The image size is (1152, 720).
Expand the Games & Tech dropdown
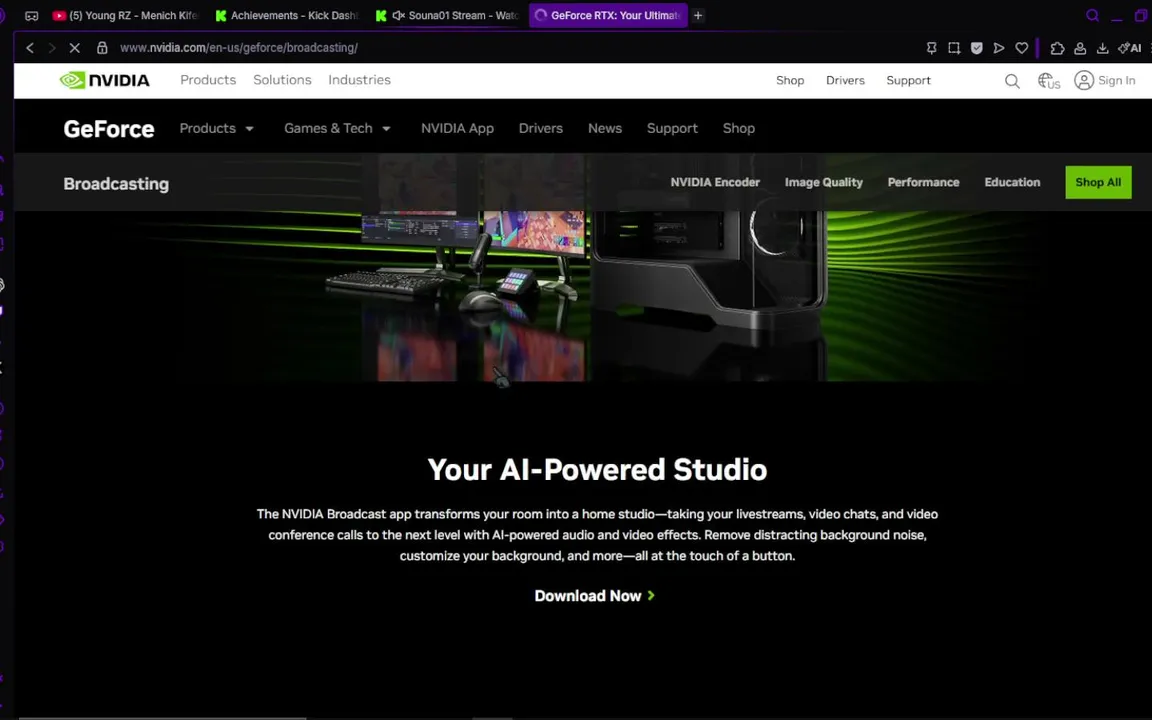(337, 128)
